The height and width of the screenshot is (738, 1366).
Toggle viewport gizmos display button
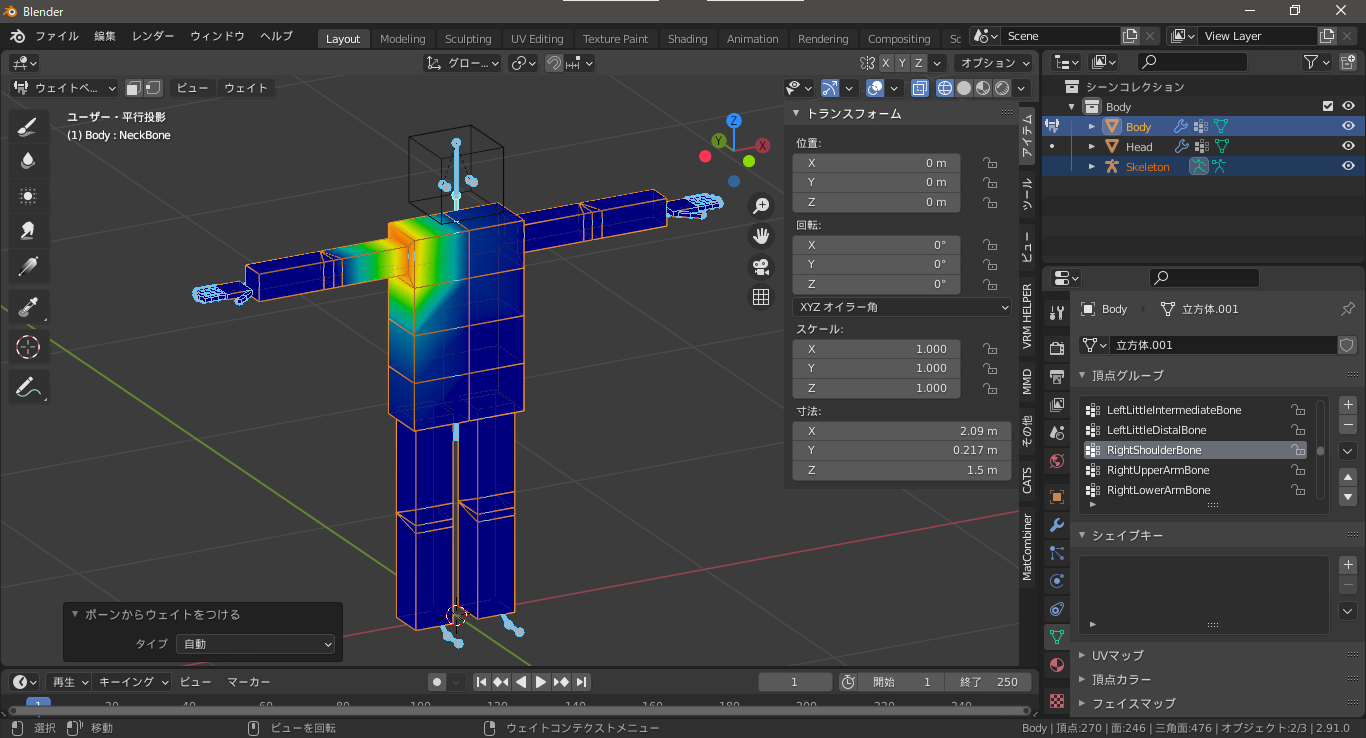pyautogui.click(x=830, y=88)
